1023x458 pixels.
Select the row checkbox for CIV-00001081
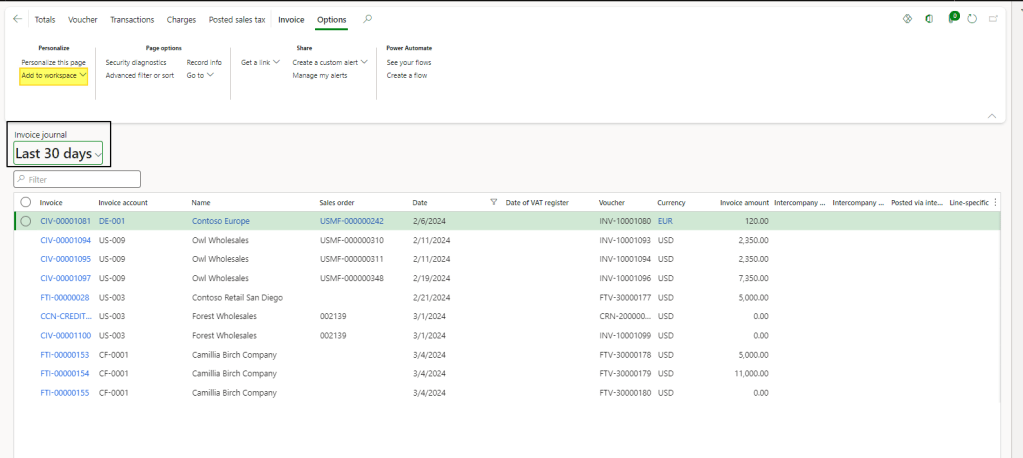coord(26,221)
